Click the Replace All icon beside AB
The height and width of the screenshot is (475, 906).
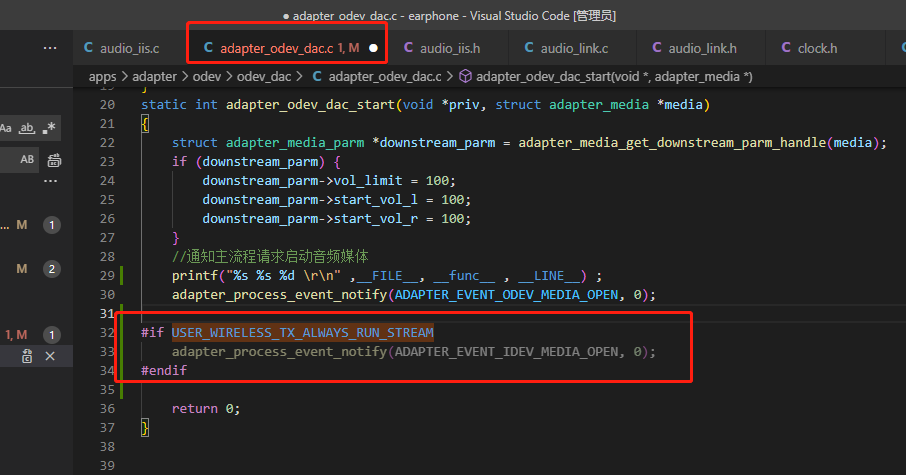pyautogui.click(x=54, y=160)
